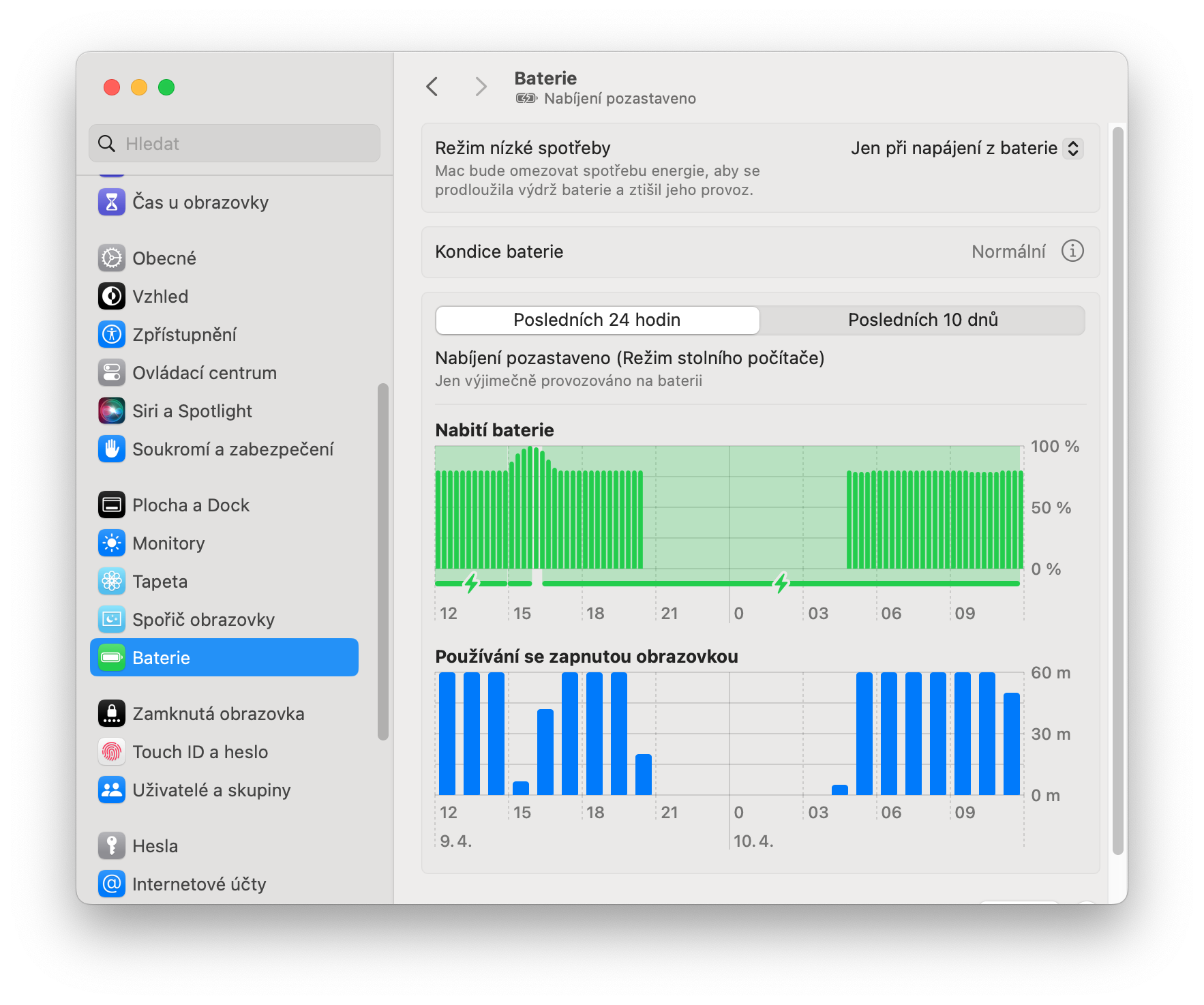The image size is (1204, 1005).
Task: Click the 60 m axis label
Action: point(1051,673)
